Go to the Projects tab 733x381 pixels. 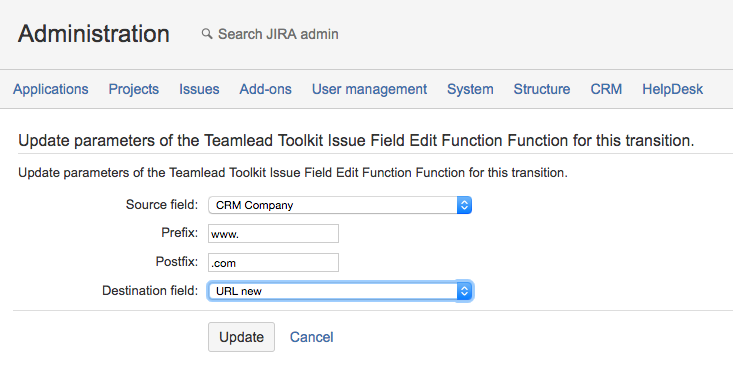coord(134,89)
